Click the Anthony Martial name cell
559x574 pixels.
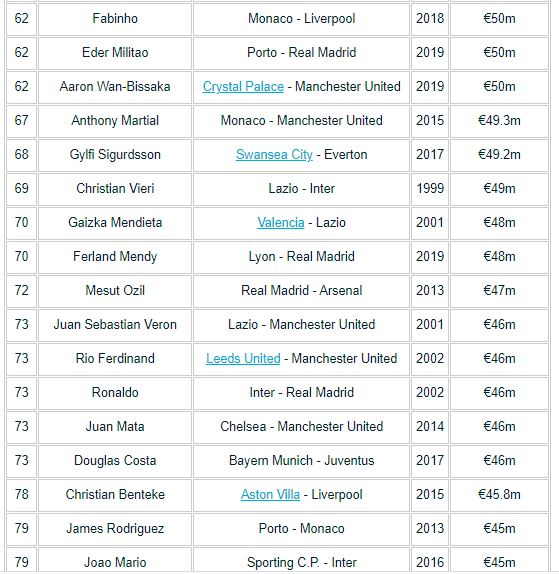coord(115,120)
